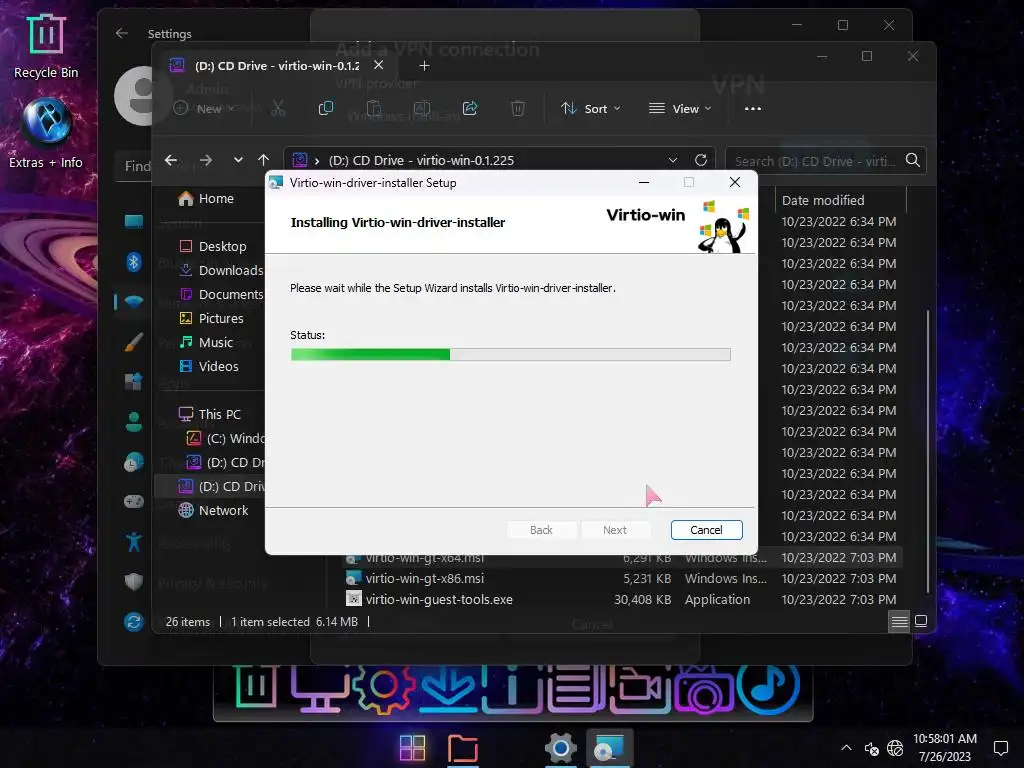This screenshot has width=1024, height=768.
Task: Click the disabled Next button in setup
Action: point(615,530)
